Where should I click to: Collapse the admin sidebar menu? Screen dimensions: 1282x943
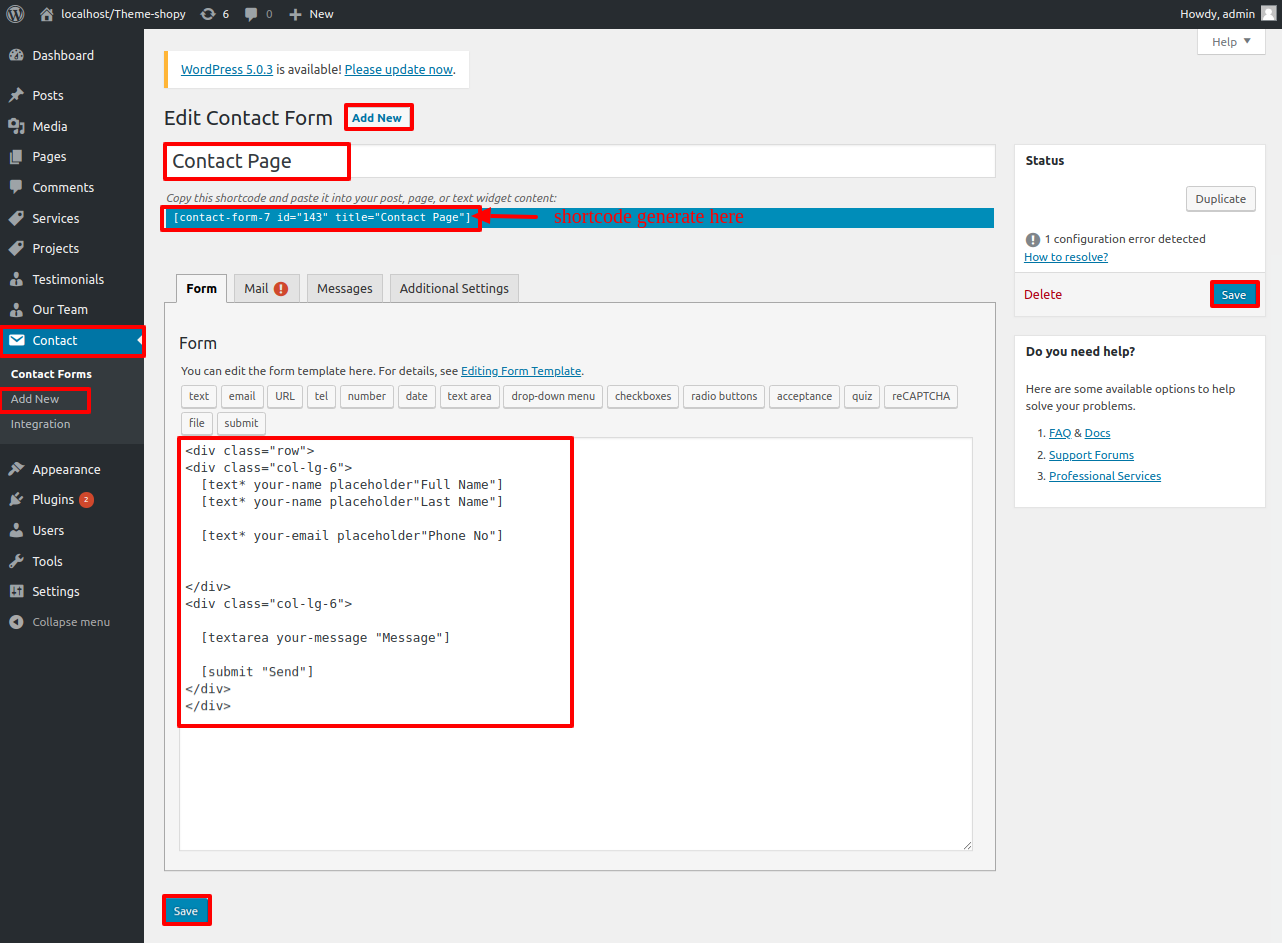(x=70, y=622)
